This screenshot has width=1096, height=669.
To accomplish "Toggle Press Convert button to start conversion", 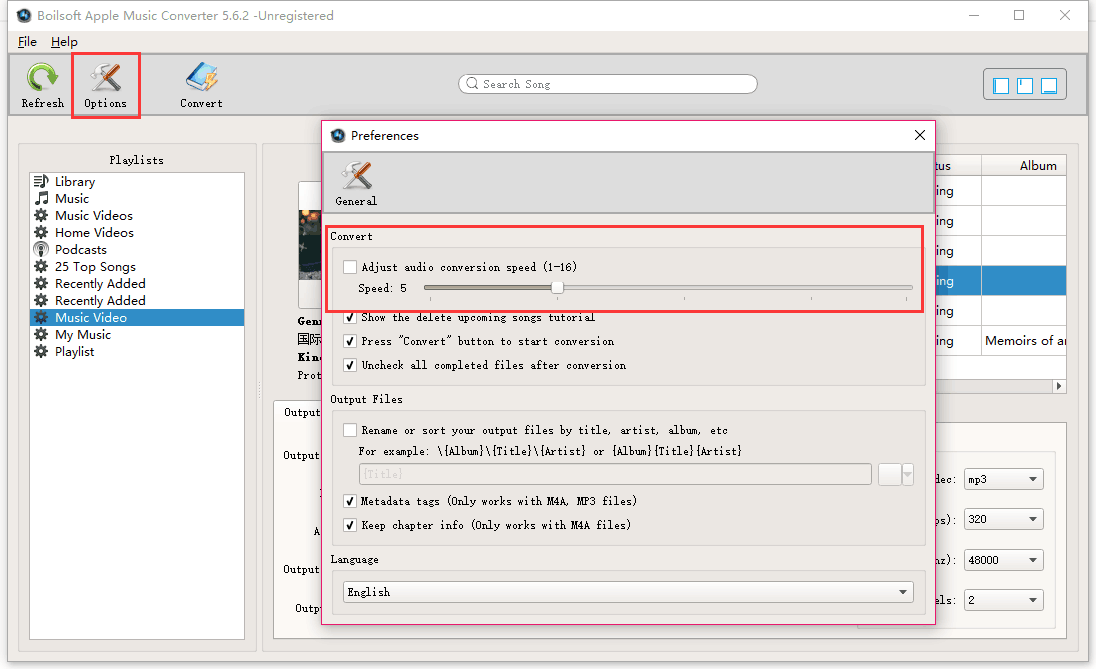I will point(350,341).
